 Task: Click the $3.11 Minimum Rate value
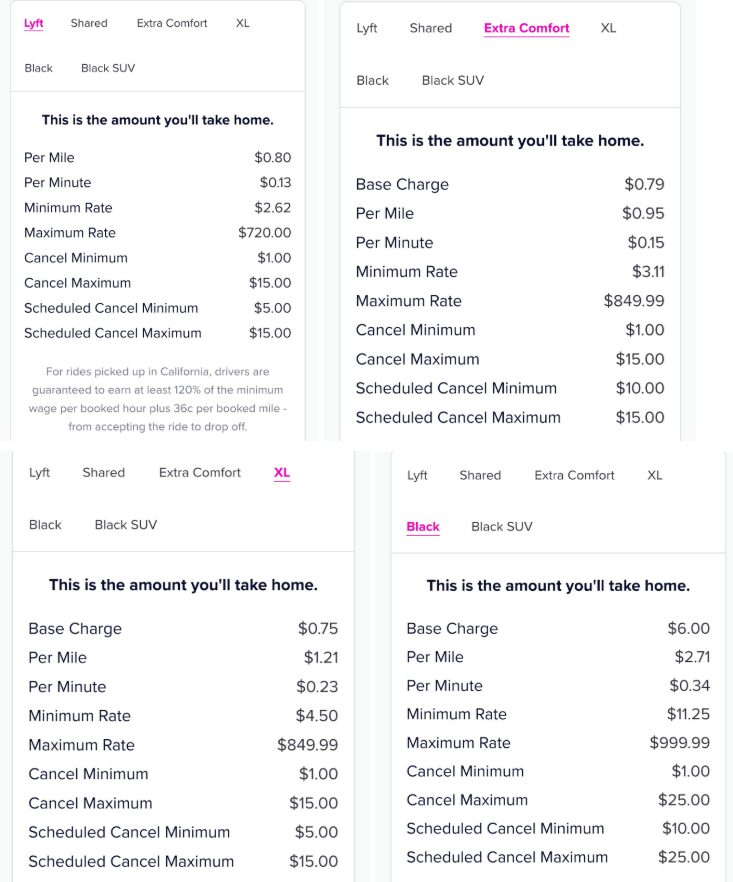pos(648,271)
